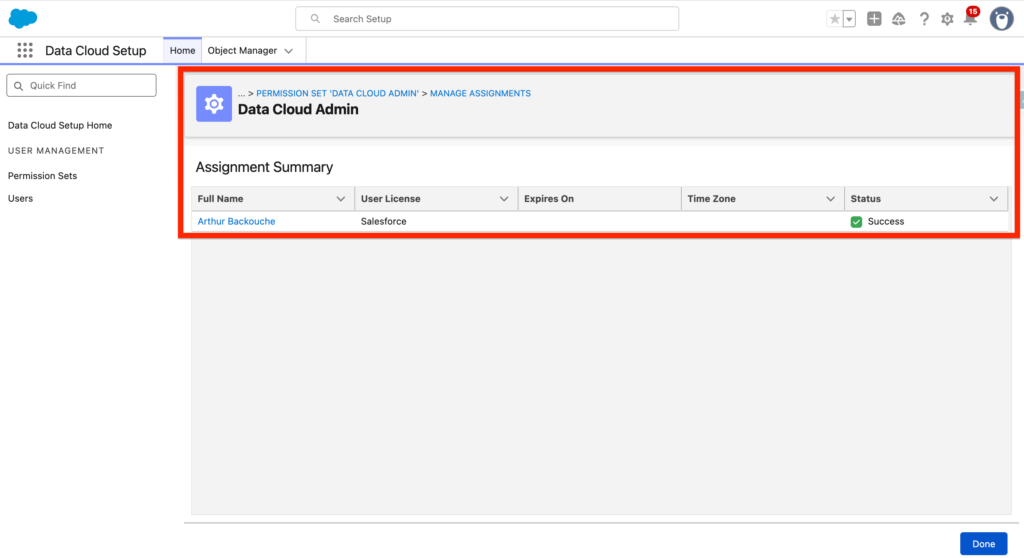The height and width of the screenshot is (558, 1024).
Task: Click the Salesforce cloud logo
Action: coord(23,18)
